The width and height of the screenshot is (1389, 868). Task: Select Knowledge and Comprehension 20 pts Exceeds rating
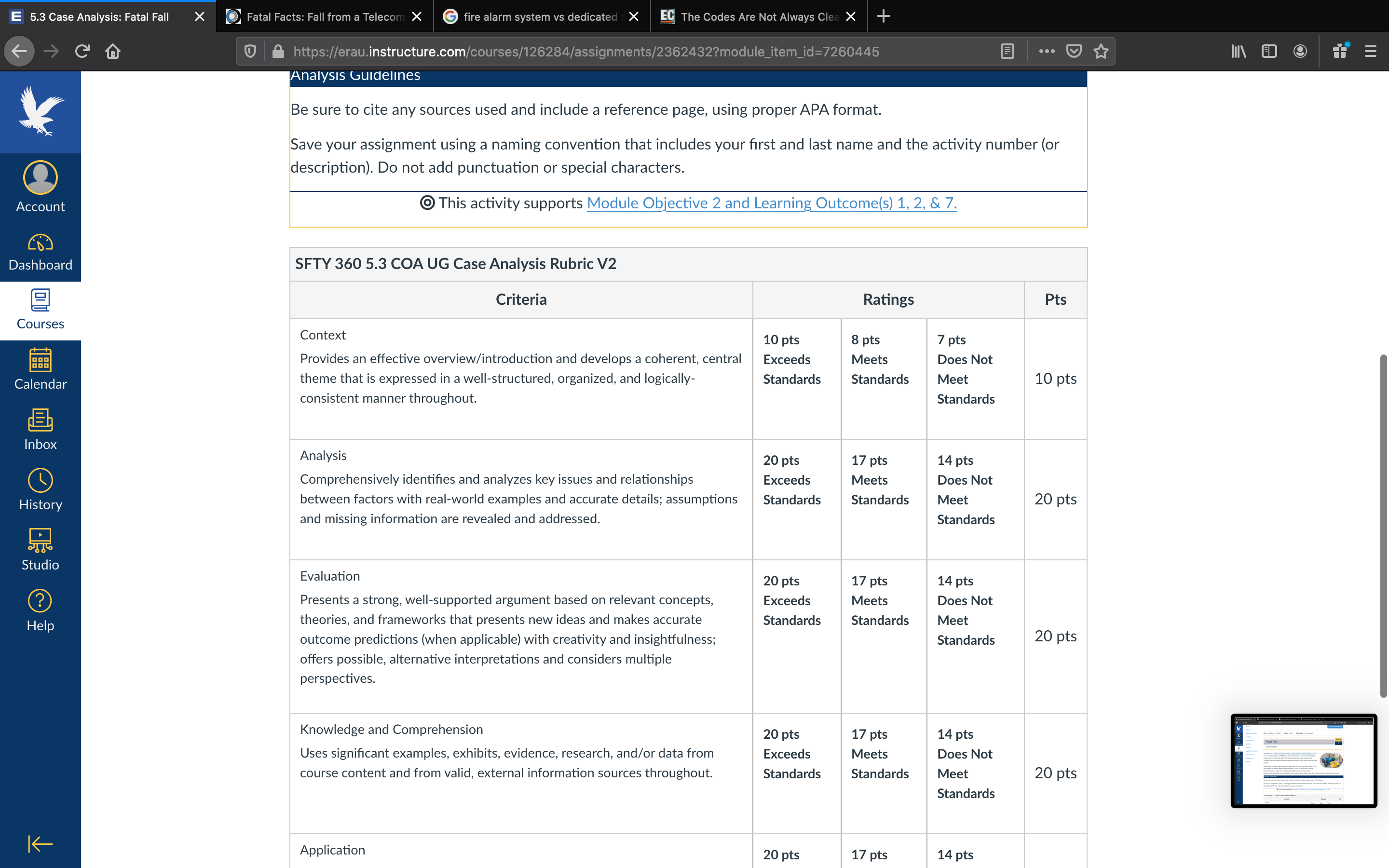(x=797, y=773)
